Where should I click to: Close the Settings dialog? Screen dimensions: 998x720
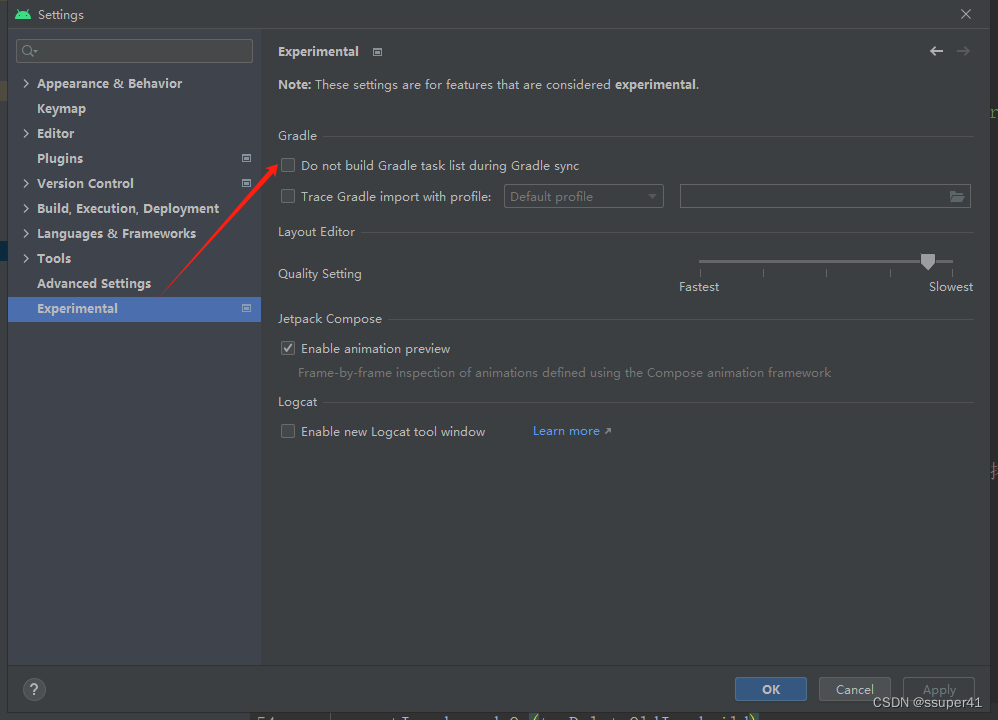[x=966, y=14]
